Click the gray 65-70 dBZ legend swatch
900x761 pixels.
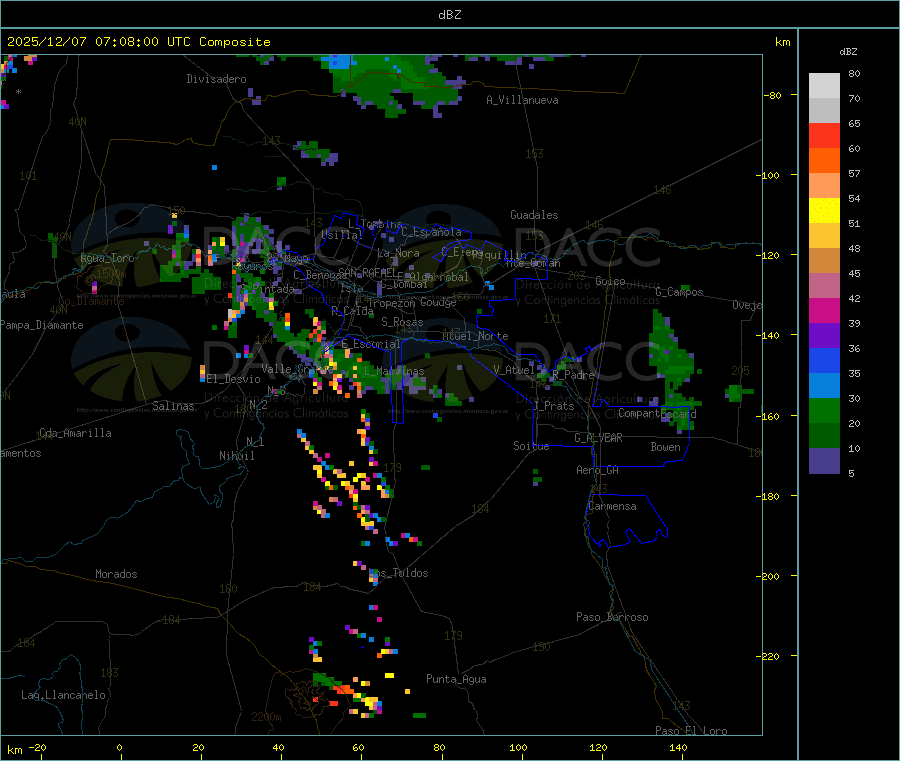(x=824, y=111)
